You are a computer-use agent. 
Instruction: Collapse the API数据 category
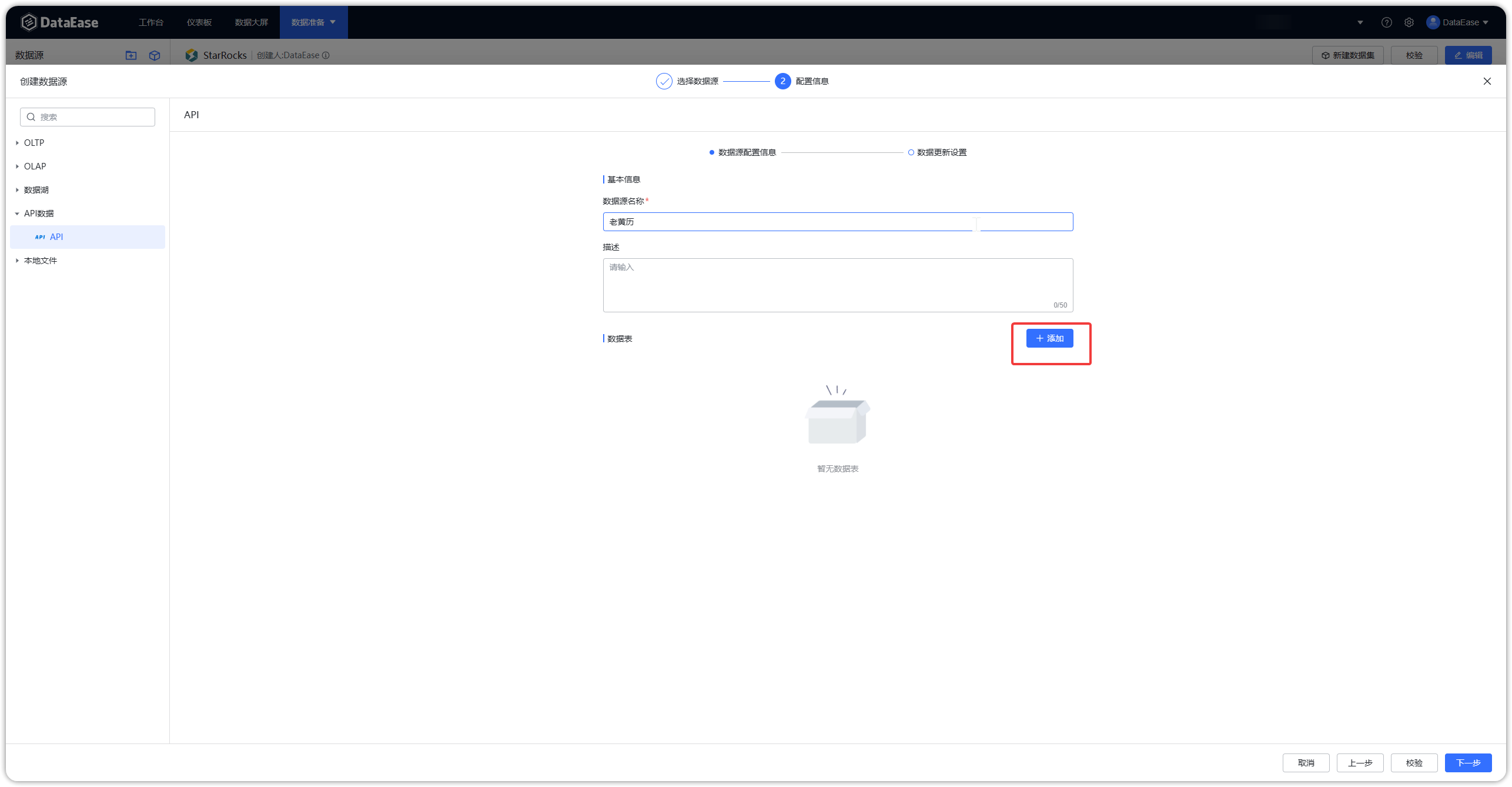point(17,213)
